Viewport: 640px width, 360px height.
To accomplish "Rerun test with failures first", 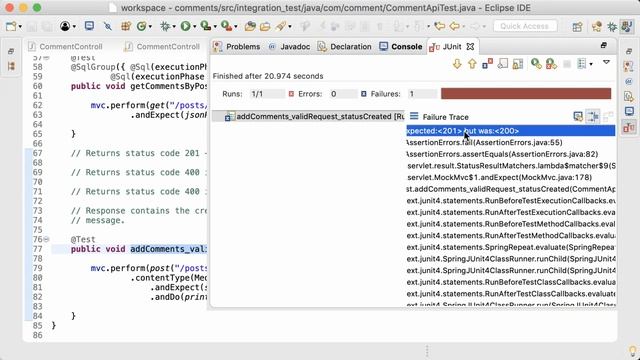I will 551,64.
